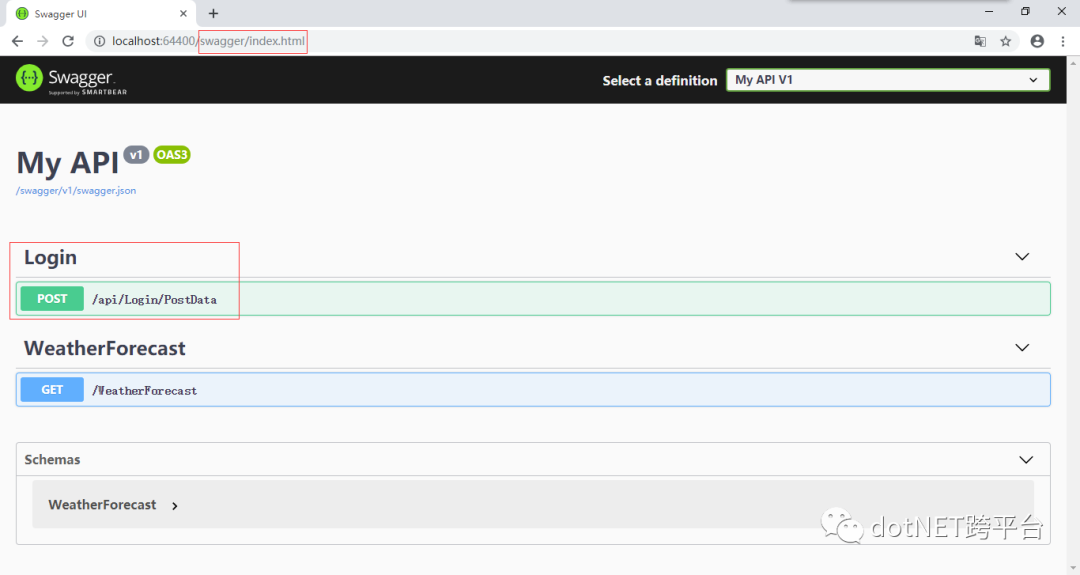Bookmark this page with the star icon
Viewport: 1080px width, 575px height.
[1006, 41]
